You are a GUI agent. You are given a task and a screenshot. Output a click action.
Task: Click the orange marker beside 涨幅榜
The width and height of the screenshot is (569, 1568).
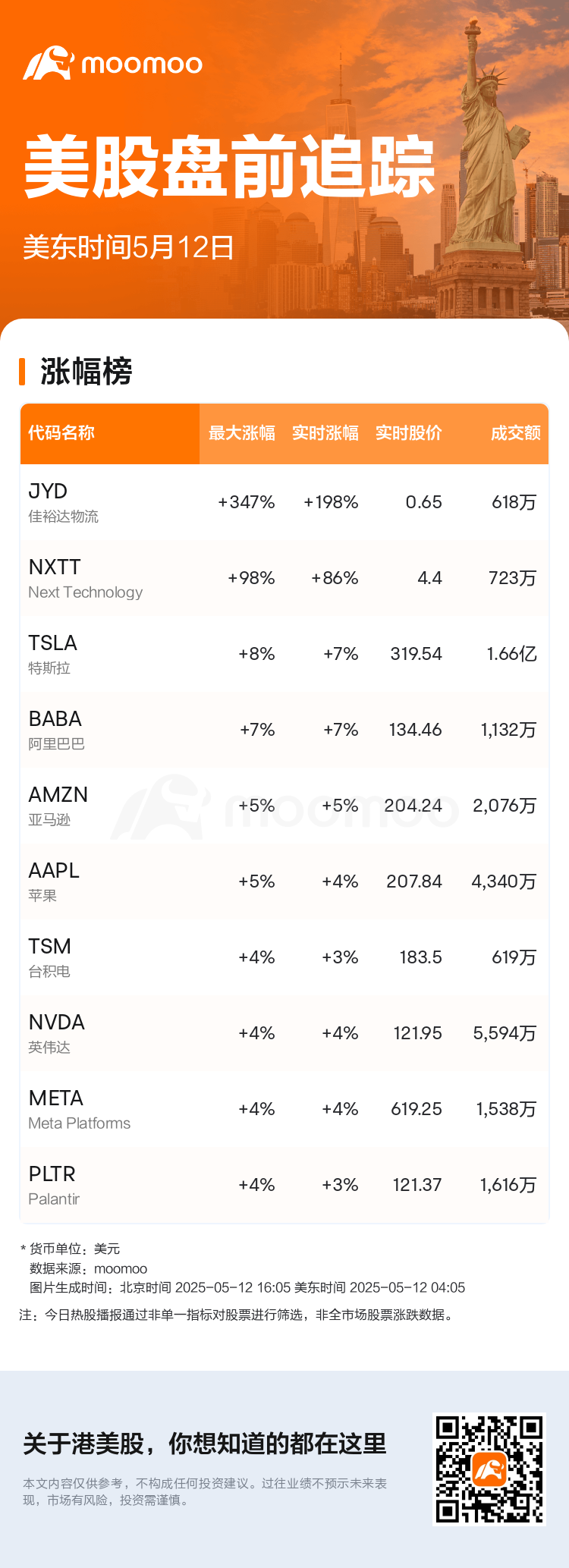[x=22, y=372]
